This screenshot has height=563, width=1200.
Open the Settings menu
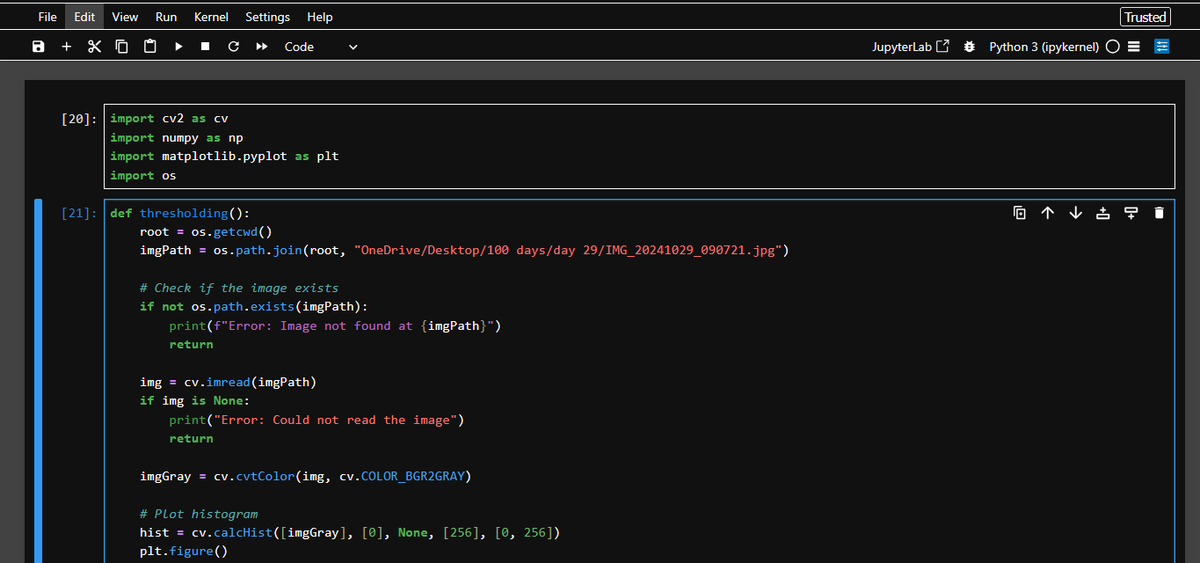267,17
